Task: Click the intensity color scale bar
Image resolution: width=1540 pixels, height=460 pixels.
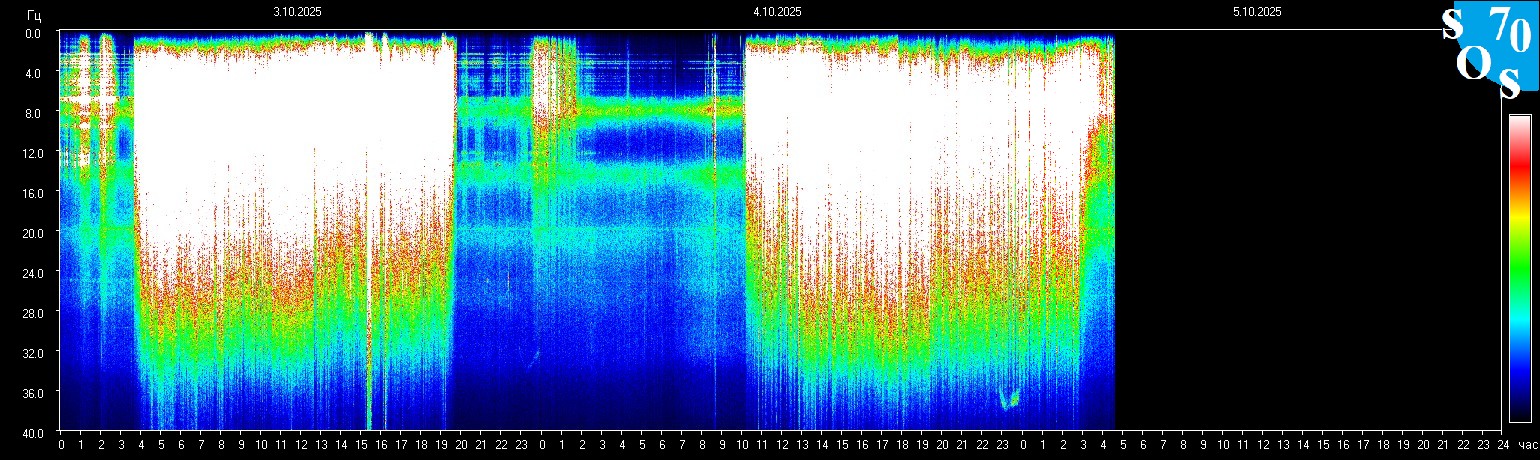Action: tap(1520, 268)
